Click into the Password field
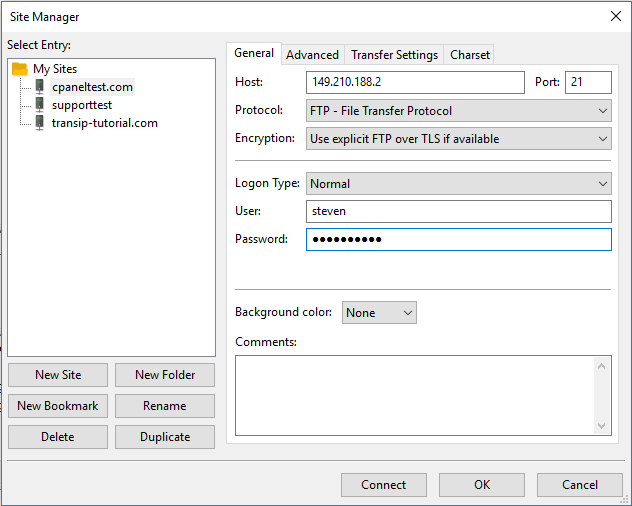The width and height of the screenshot is (632, 506). pos(459,239)
